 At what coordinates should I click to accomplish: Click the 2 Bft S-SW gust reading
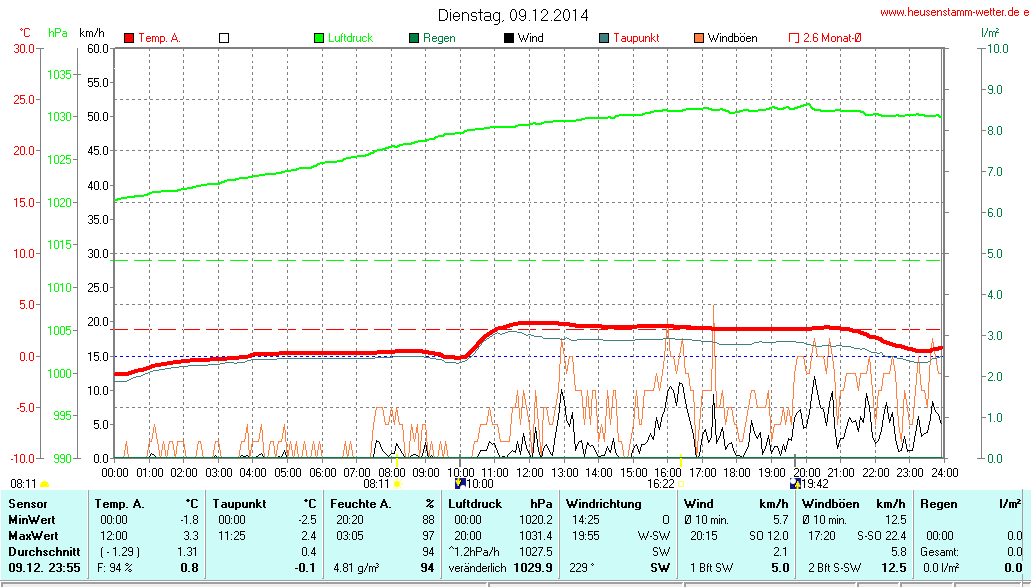point(835,567)
